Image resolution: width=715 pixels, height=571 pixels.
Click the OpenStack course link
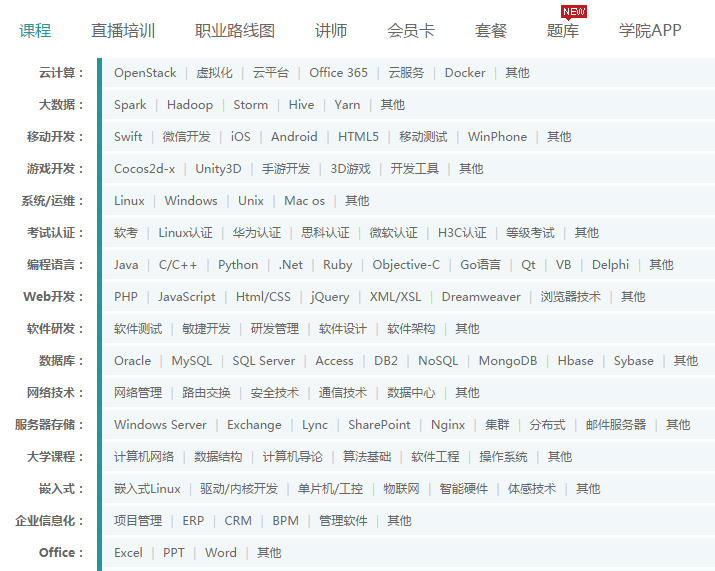[145, 73]
